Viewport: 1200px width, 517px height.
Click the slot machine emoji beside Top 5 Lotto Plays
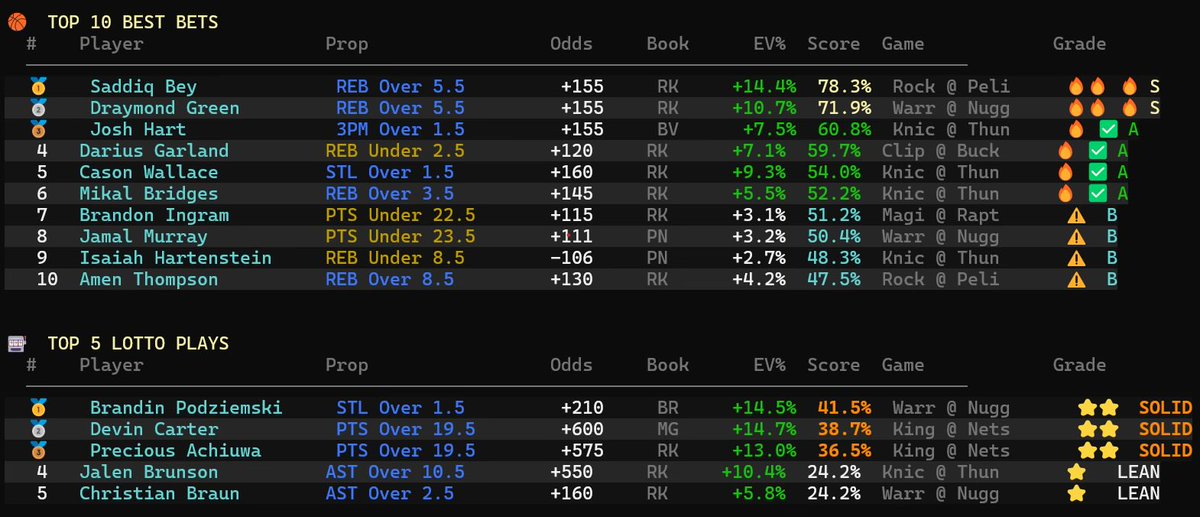pyautogui.click(x=16, y=343)
